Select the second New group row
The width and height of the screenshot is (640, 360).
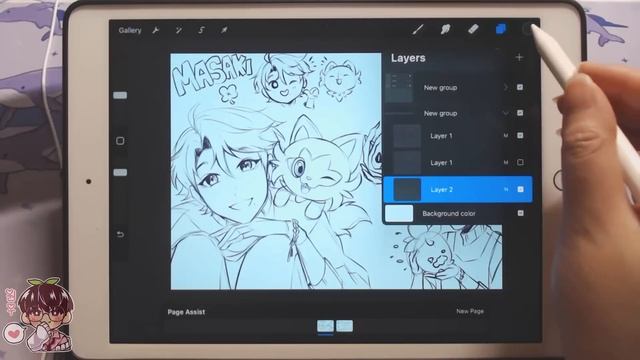coord(457,113)
